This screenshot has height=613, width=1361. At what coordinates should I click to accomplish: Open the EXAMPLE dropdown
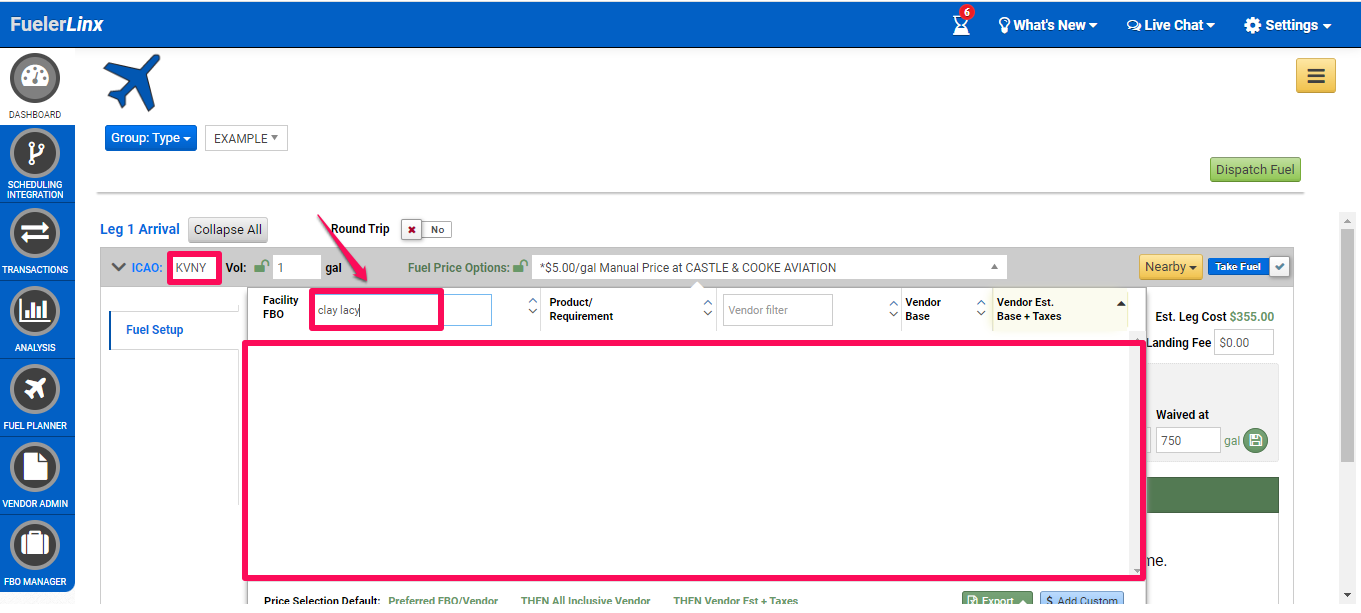pos(246,138)
